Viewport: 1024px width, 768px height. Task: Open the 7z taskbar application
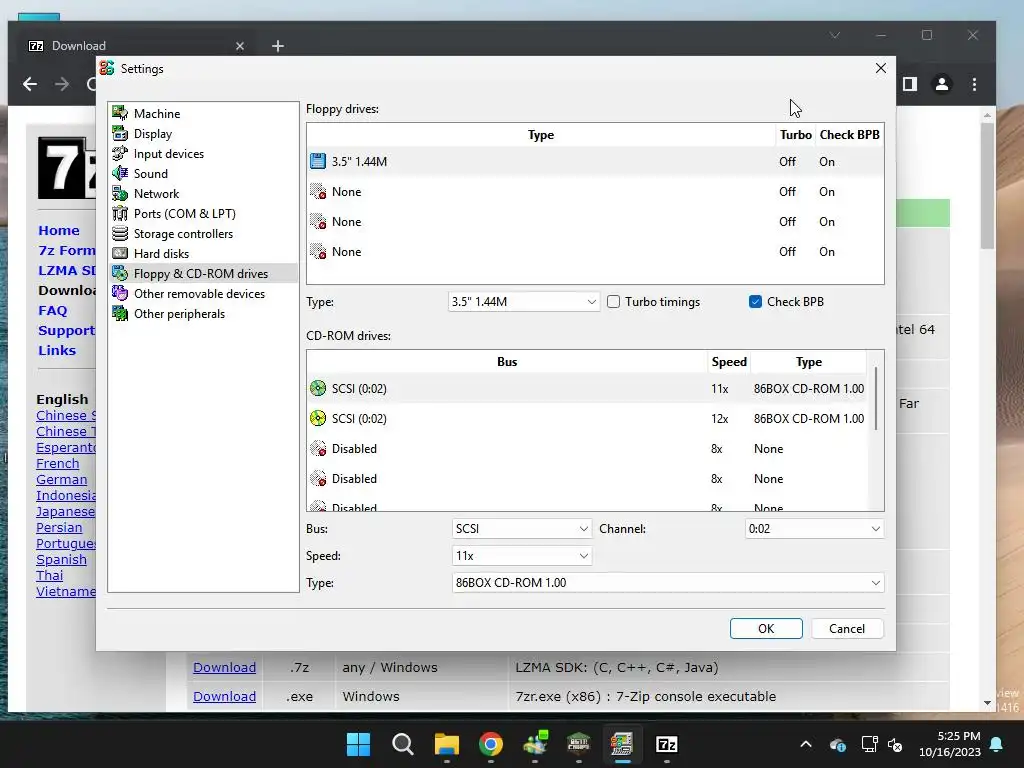pyautogui.click(x=666, y=744)
